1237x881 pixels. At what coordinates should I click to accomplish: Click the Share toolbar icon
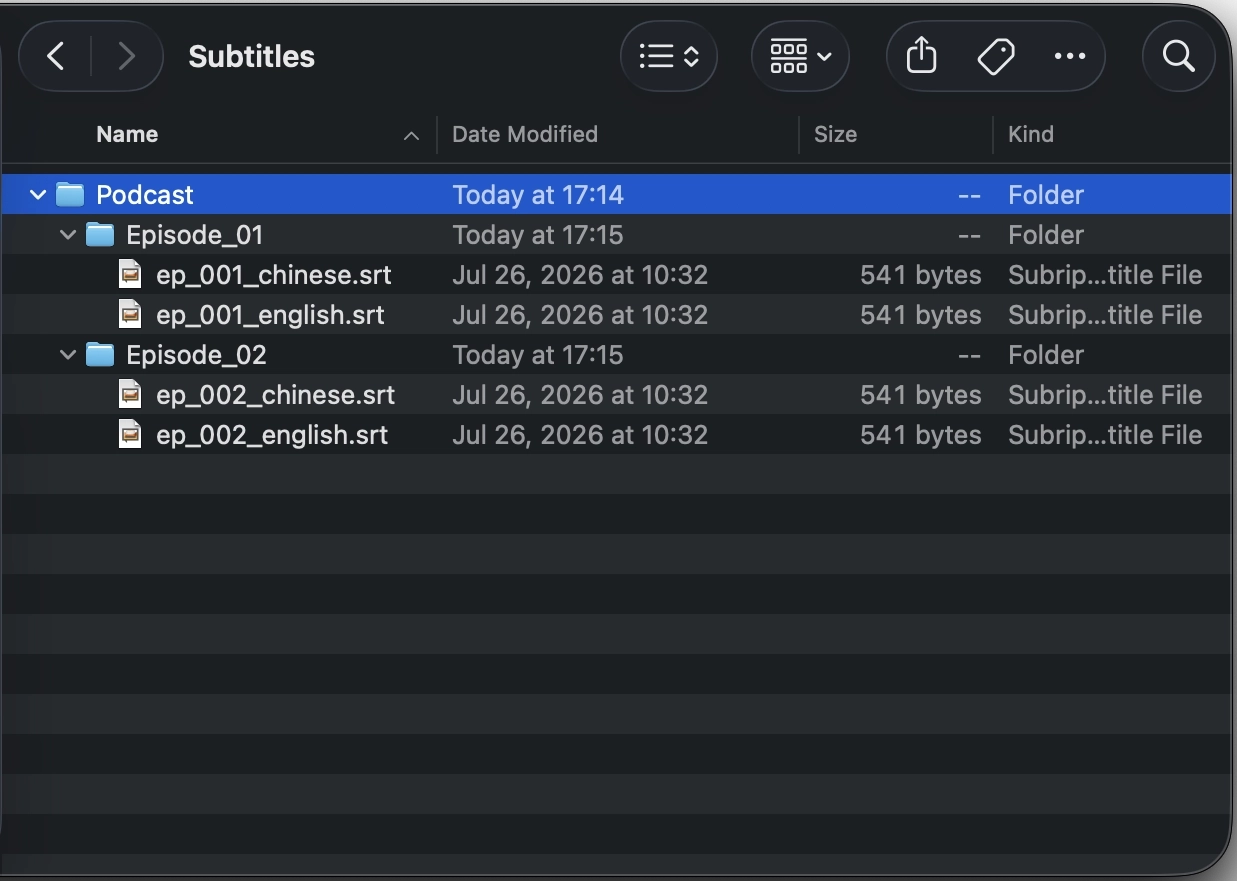pyautogui.click(x=921, y=57)
